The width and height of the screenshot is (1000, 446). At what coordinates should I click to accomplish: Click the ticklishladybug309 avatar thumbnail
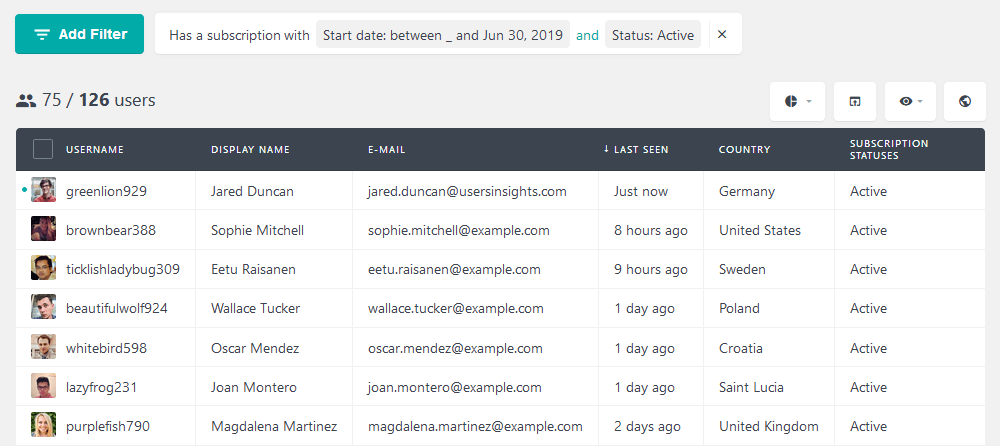pos(43,268)
